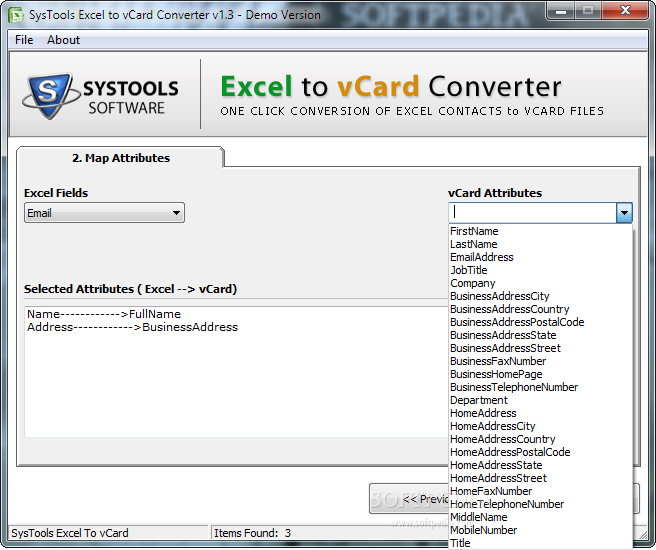Click the SysTools Excel To vCard status text
656x550 pixels.
click(69, 533)
